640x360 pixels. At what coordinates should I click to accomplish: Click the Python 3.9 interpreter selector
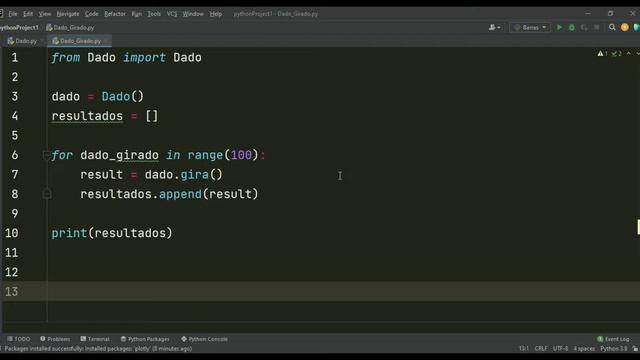613,349
